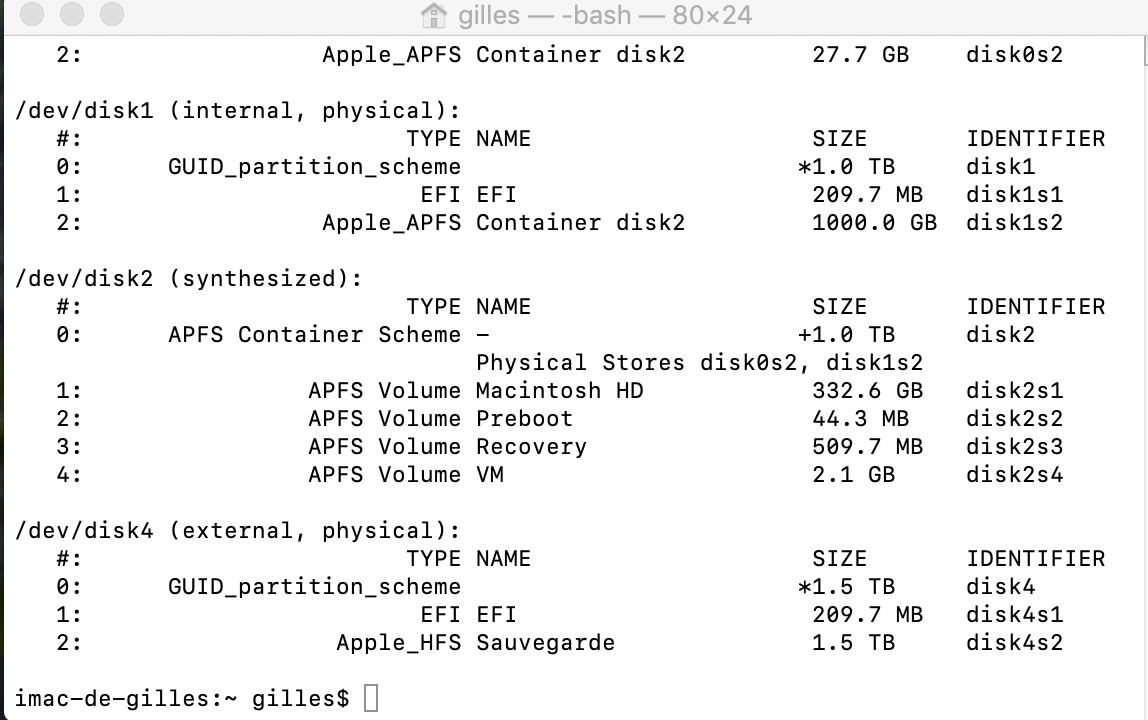Zoom the Terminal window to full size

(x=111, y=16)
